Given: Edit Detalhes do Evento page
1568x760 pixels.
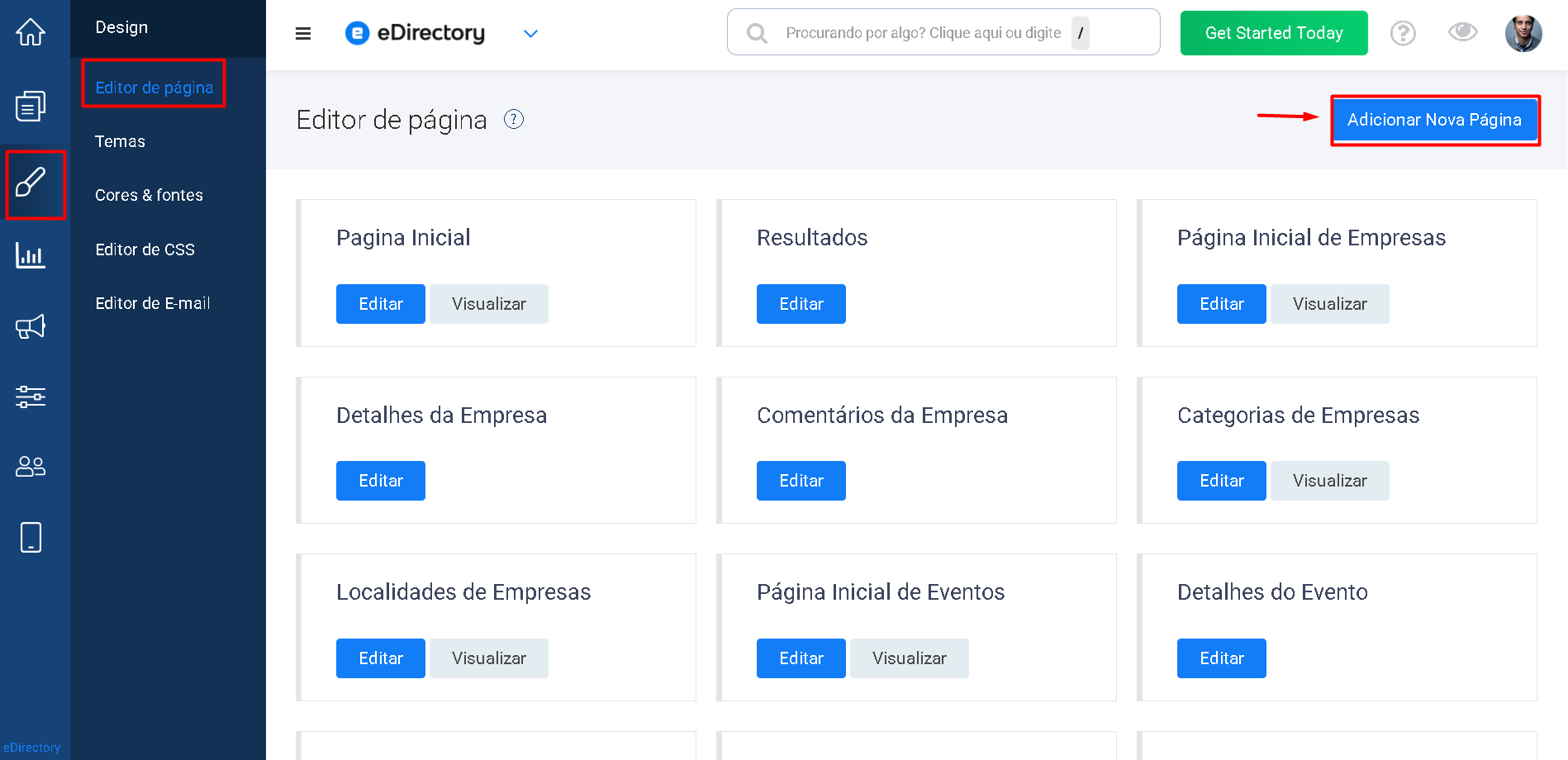Looking at the screenshot, I should coord(1222,658).
